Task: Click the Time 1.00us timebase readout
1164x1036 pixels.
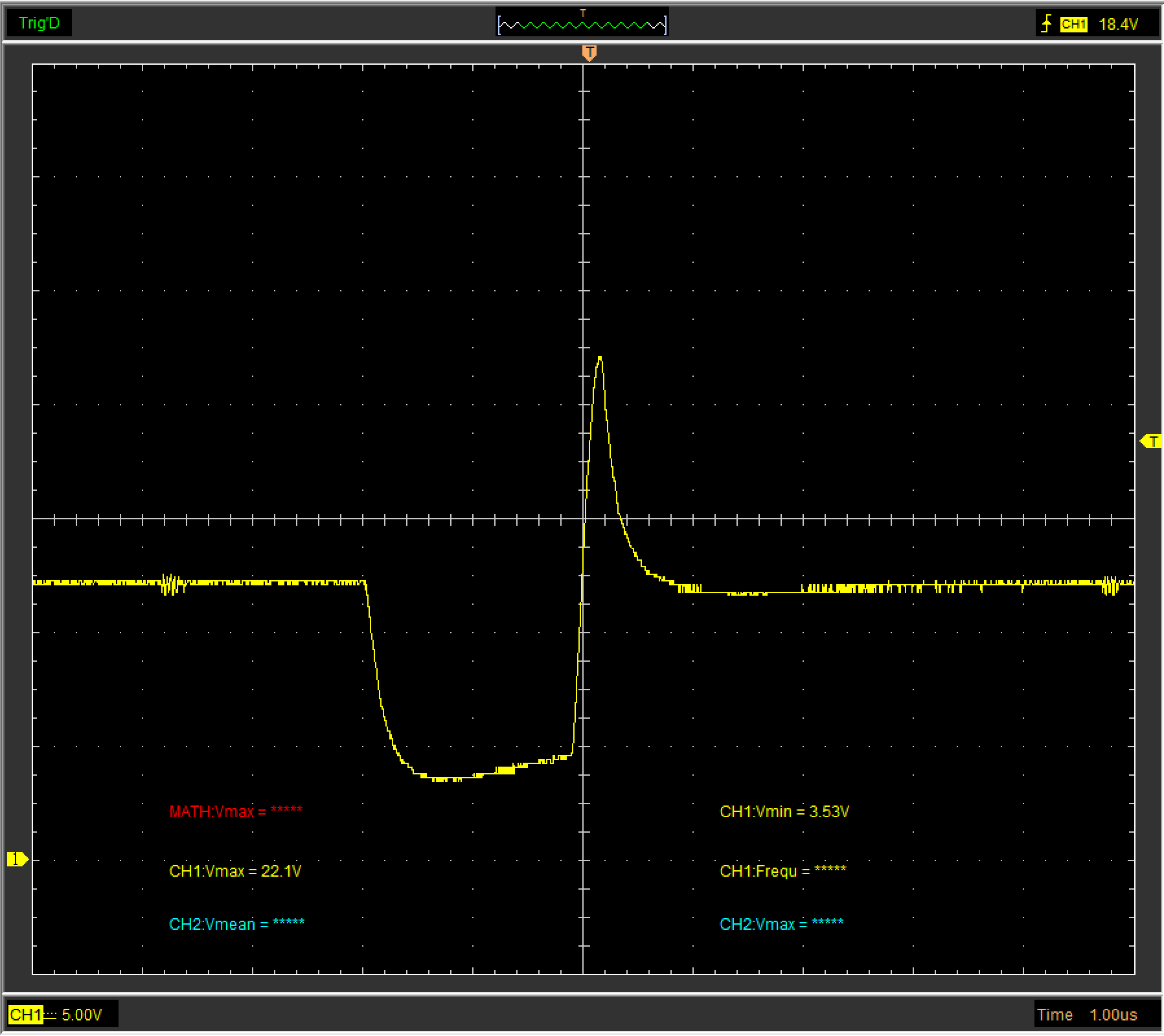Action: (1087, 1015)
